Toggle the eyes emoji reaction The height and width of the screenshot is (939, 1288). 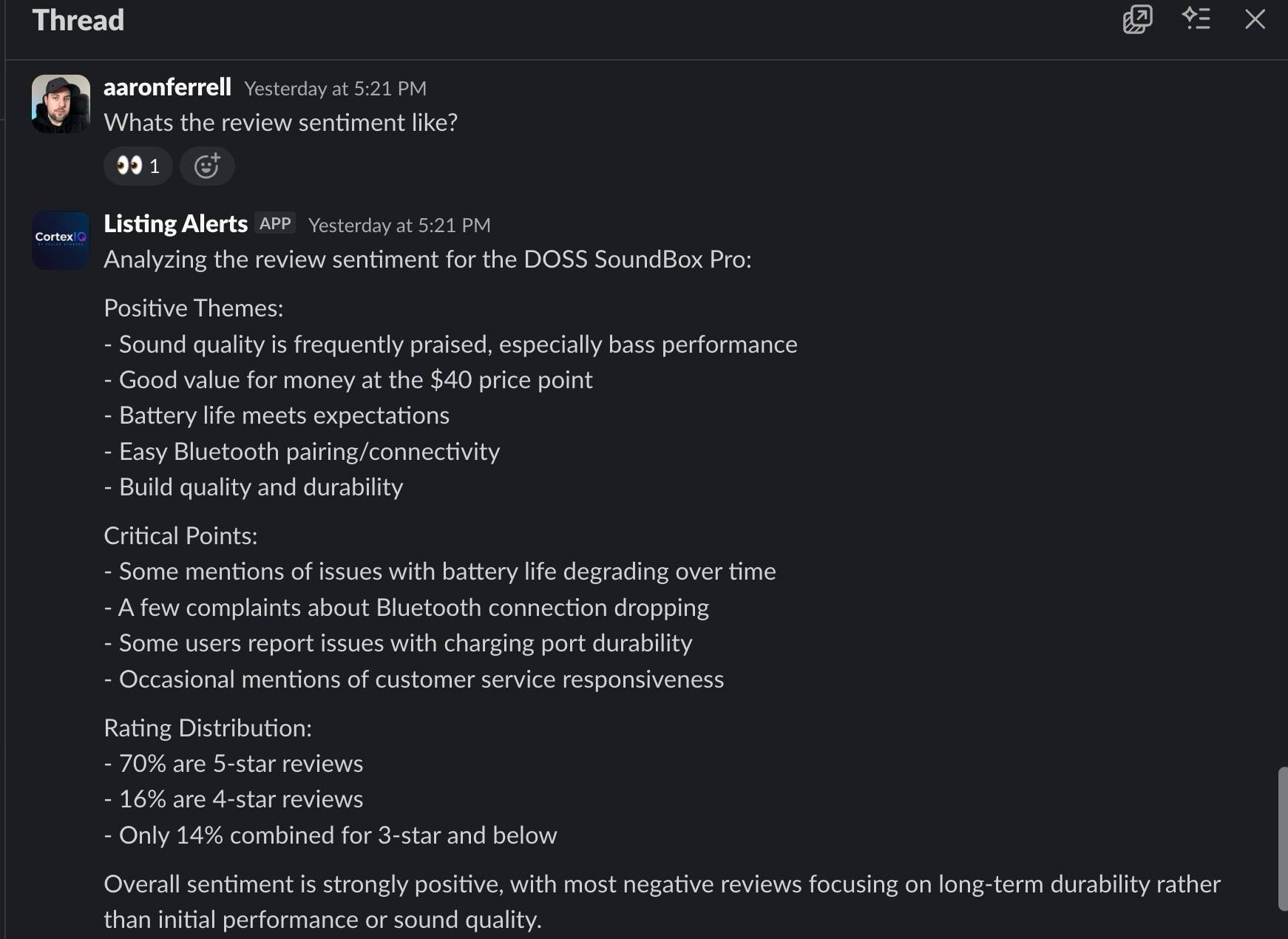tap(138, 166)
